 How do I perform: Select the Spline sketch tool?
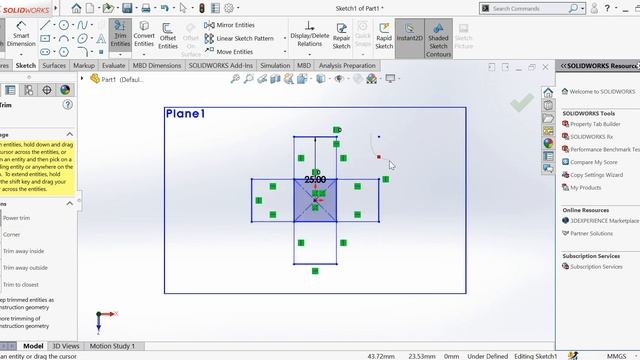coord(82,25)
